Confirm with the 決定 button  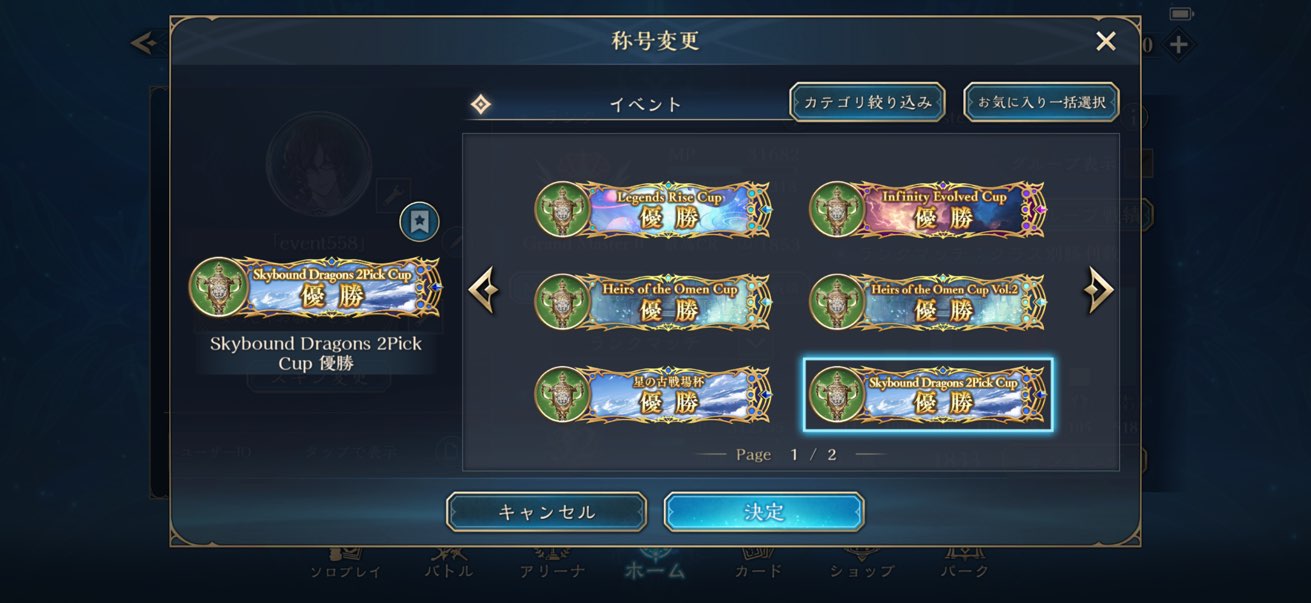click(764, 512)
